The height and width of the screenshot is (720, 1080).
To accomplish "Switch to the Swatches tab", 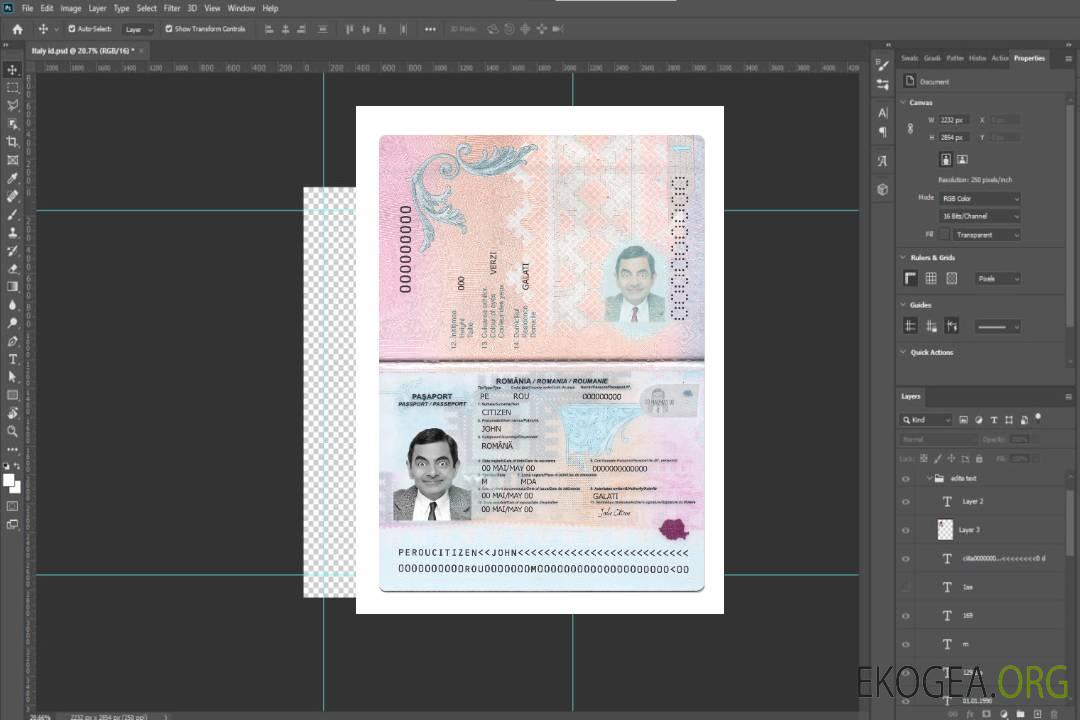I will tap(910, 59).
